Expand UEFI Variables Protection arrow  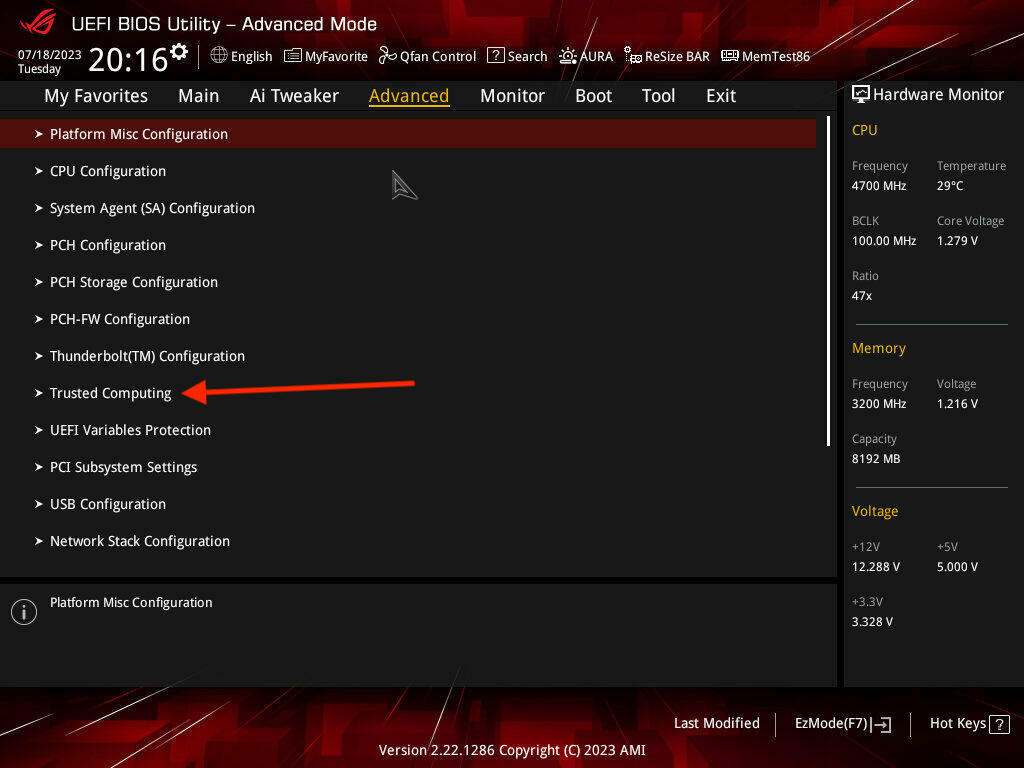click(x=39, y=430)
